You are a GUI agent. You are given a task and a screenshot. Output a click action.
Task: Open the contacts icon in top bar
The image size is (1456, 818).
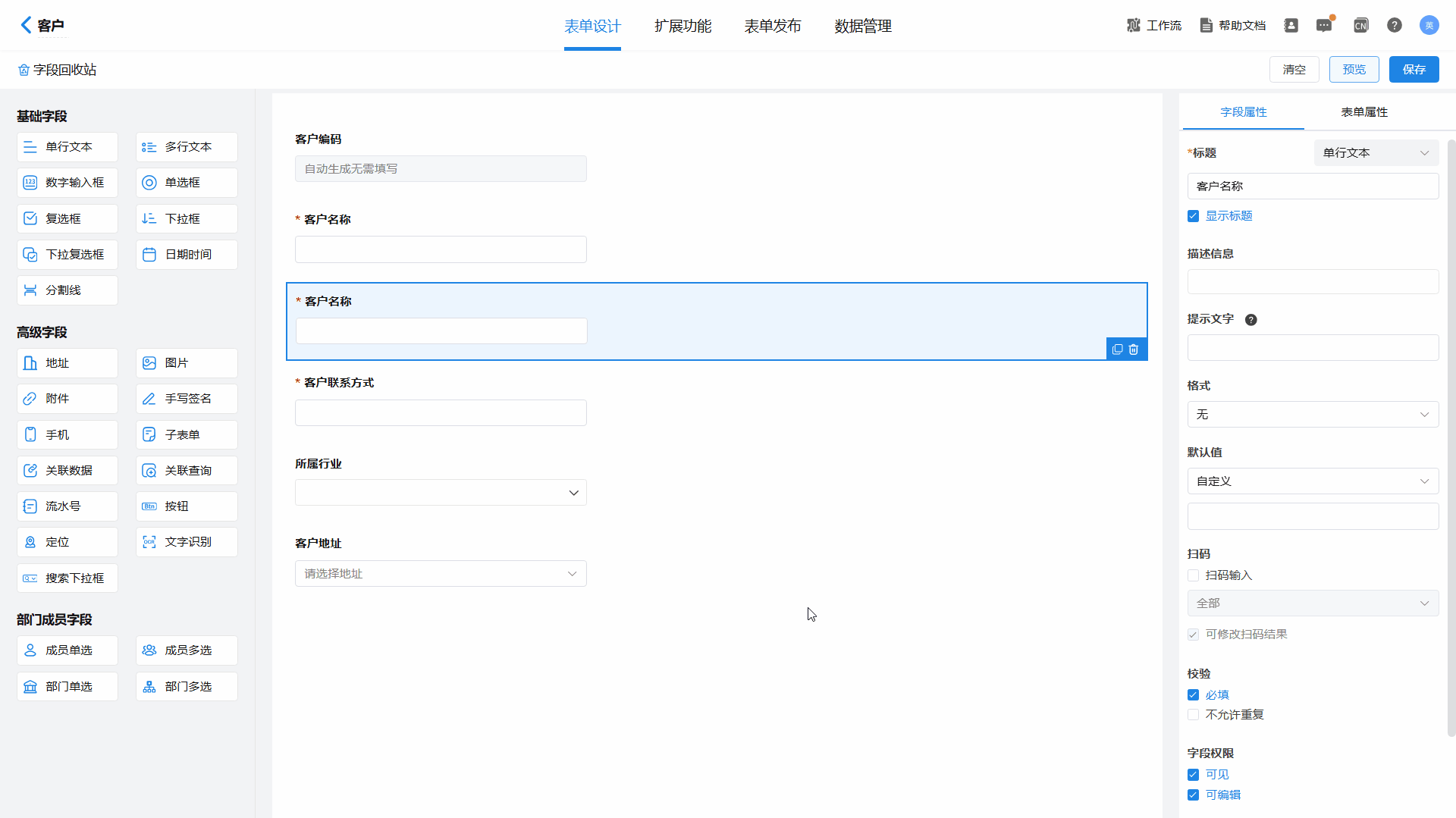point(1291,26)
